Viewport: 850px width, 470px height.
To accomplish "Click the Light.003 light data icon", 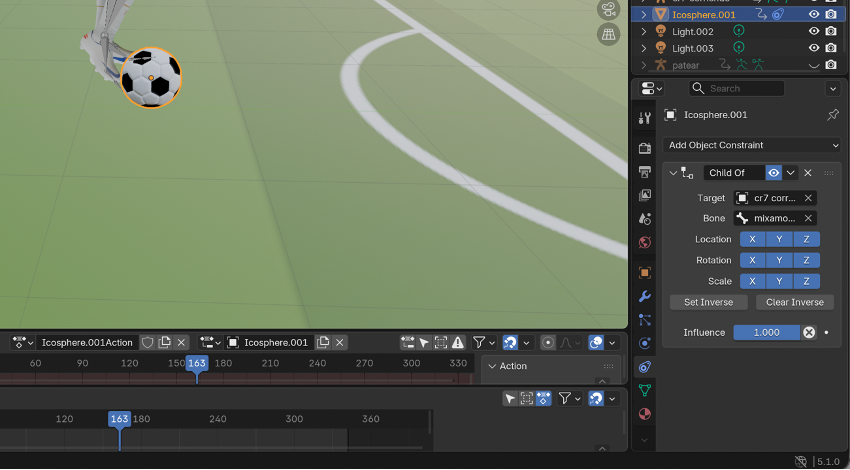I will coord(738,48).
